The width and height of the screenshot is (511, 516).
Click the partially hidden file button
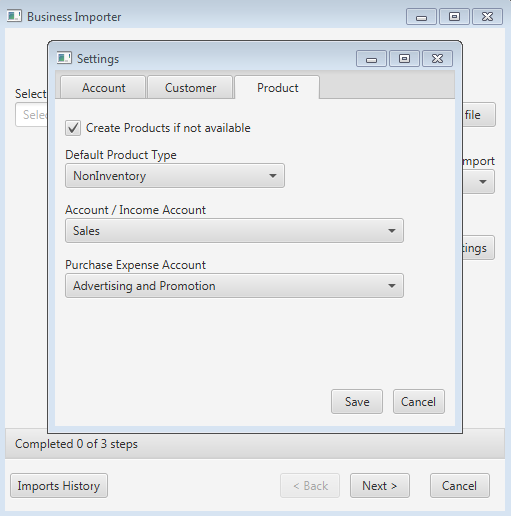click(479, 115)
